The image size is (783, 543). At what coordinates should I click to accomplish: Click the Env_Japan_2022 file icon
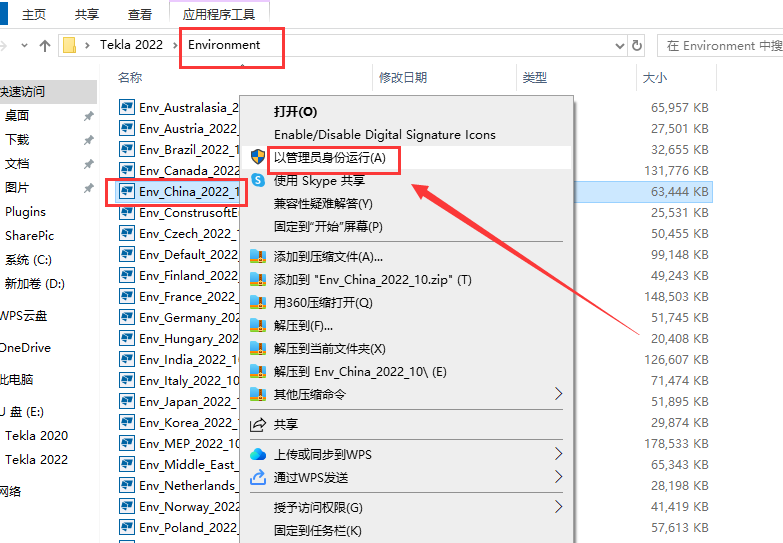pyautogui.click(x=127, y=401)
